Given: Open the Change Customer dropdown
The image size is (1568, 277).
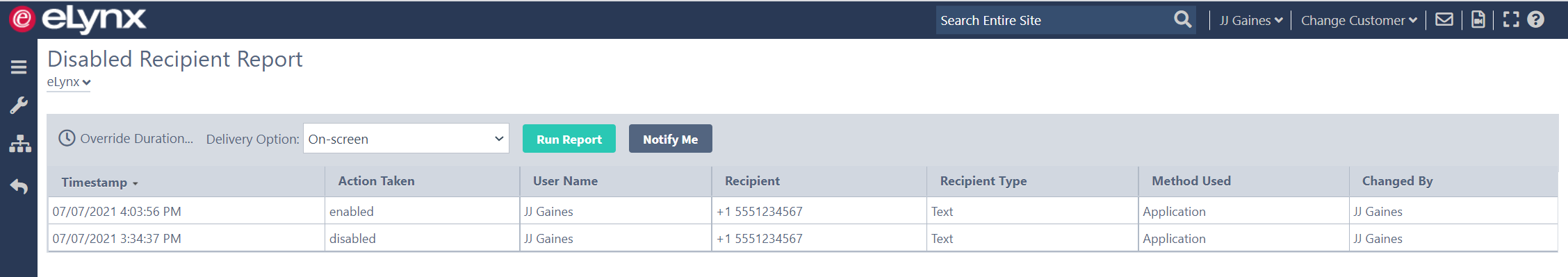Looking at the screenshot, I should click(1359, 21).
